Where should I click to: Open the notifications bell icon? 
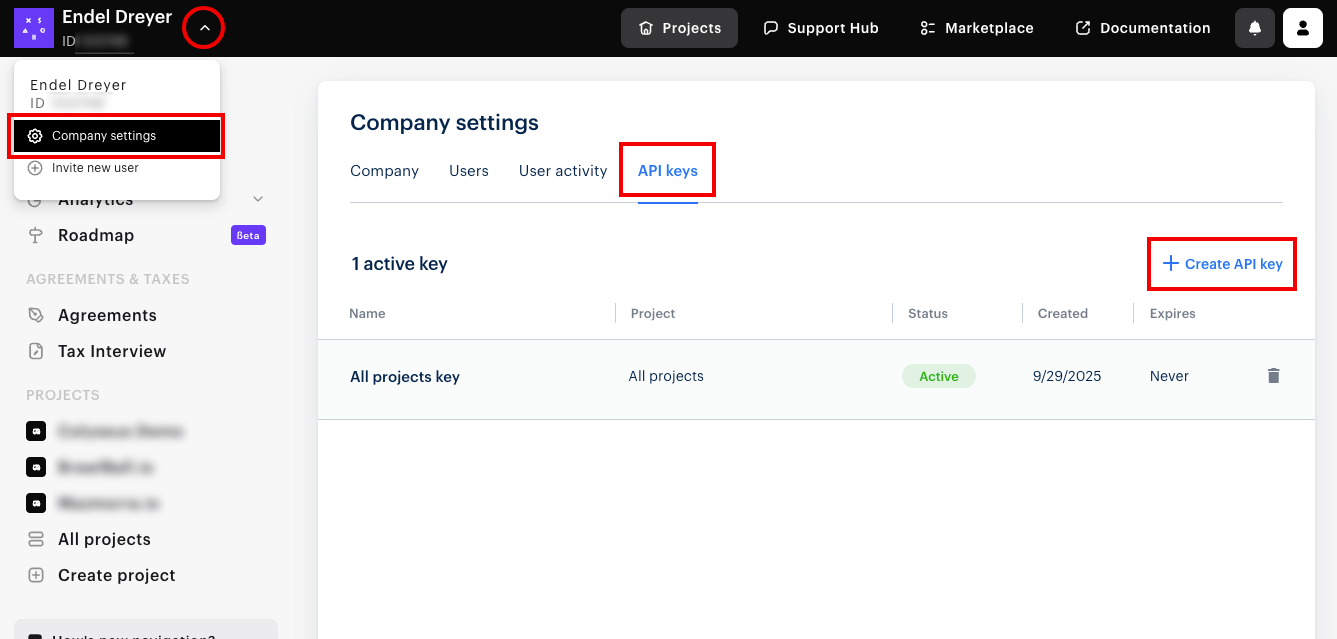click(x=1254, y=28)
